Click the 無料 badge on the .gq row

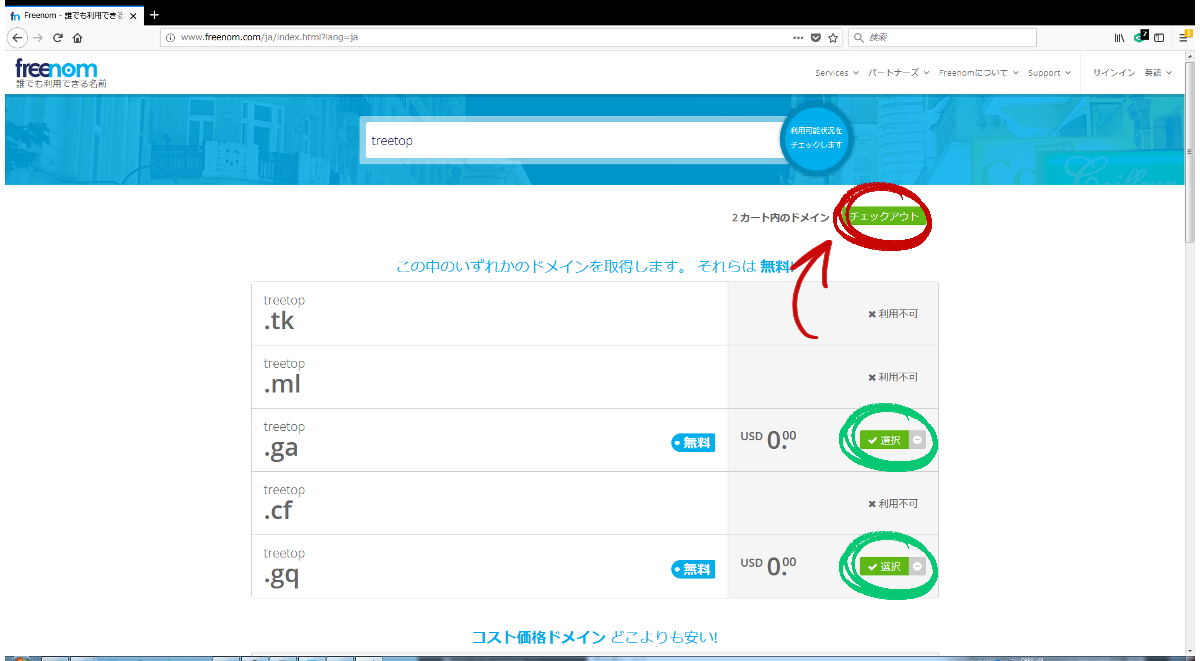click(693, 569)
